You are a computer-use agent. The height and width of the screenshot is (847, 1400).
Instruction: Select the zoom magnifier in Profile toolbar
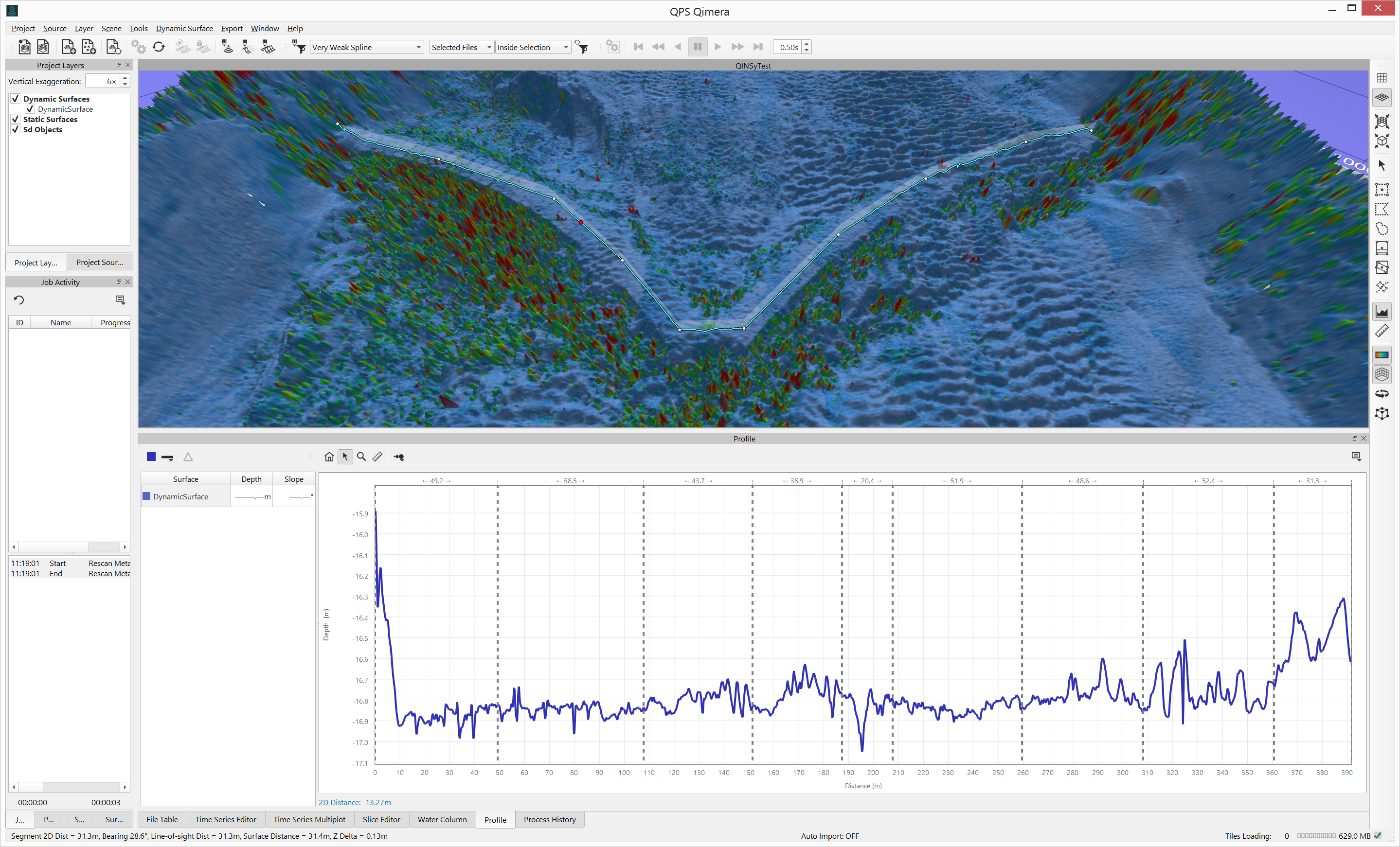pos(361,457)
